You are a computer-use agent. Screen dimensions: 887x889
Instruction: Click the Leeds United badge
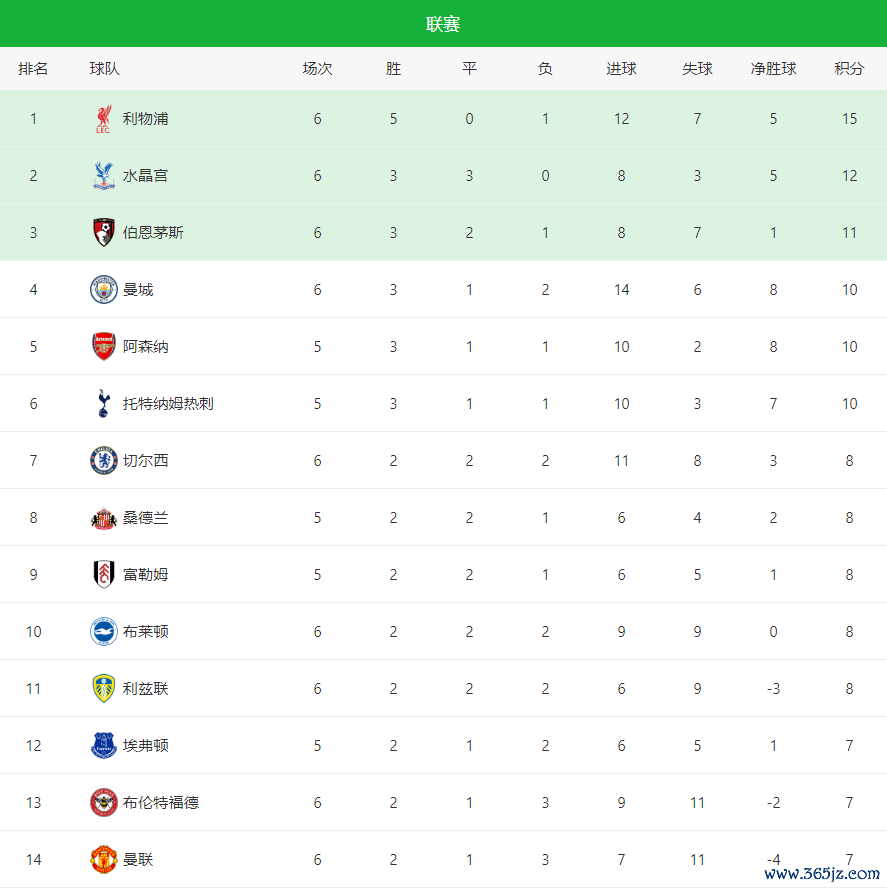click(x=103, y=689)
